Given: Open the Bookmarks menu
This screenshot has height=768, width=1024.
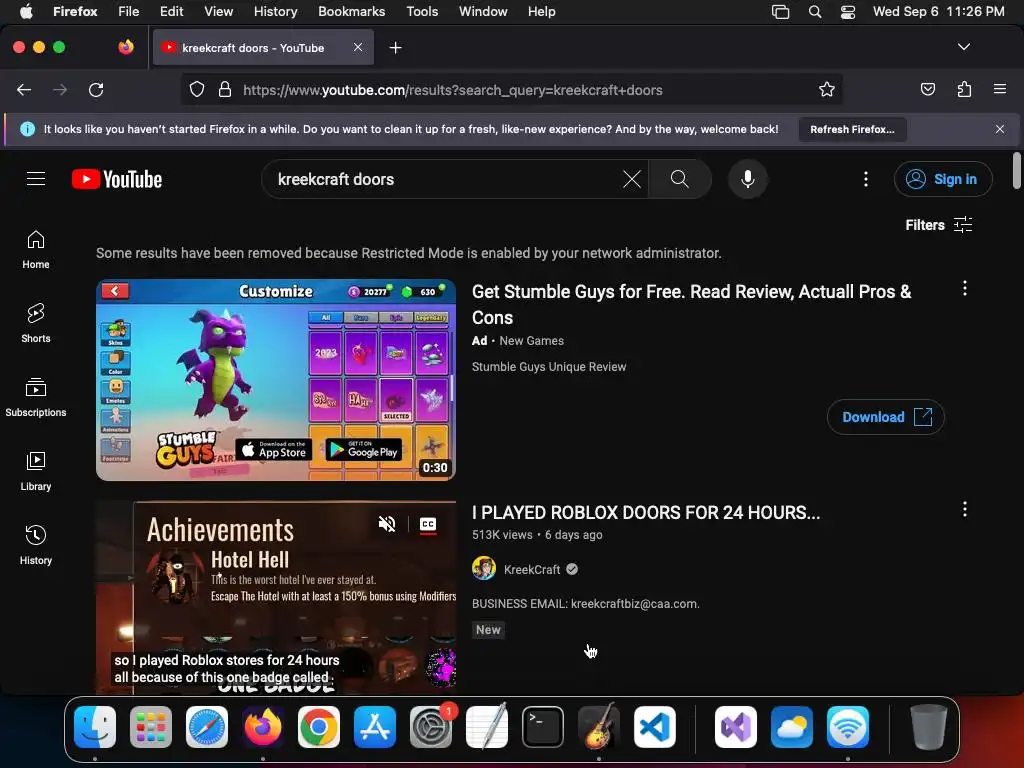Looking at the screenshot, I should click(351, 12).
